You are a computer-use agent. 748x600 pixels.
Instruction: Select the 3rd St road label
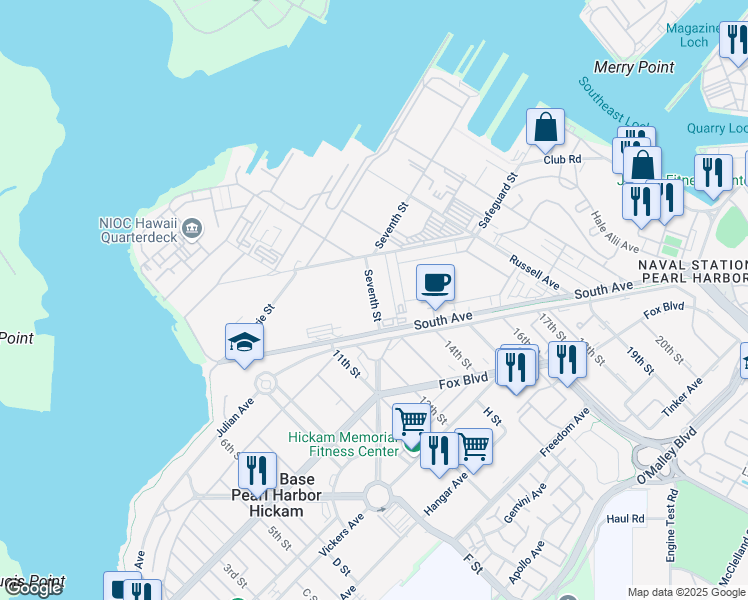pyautogui.click(x=235, y=576)
